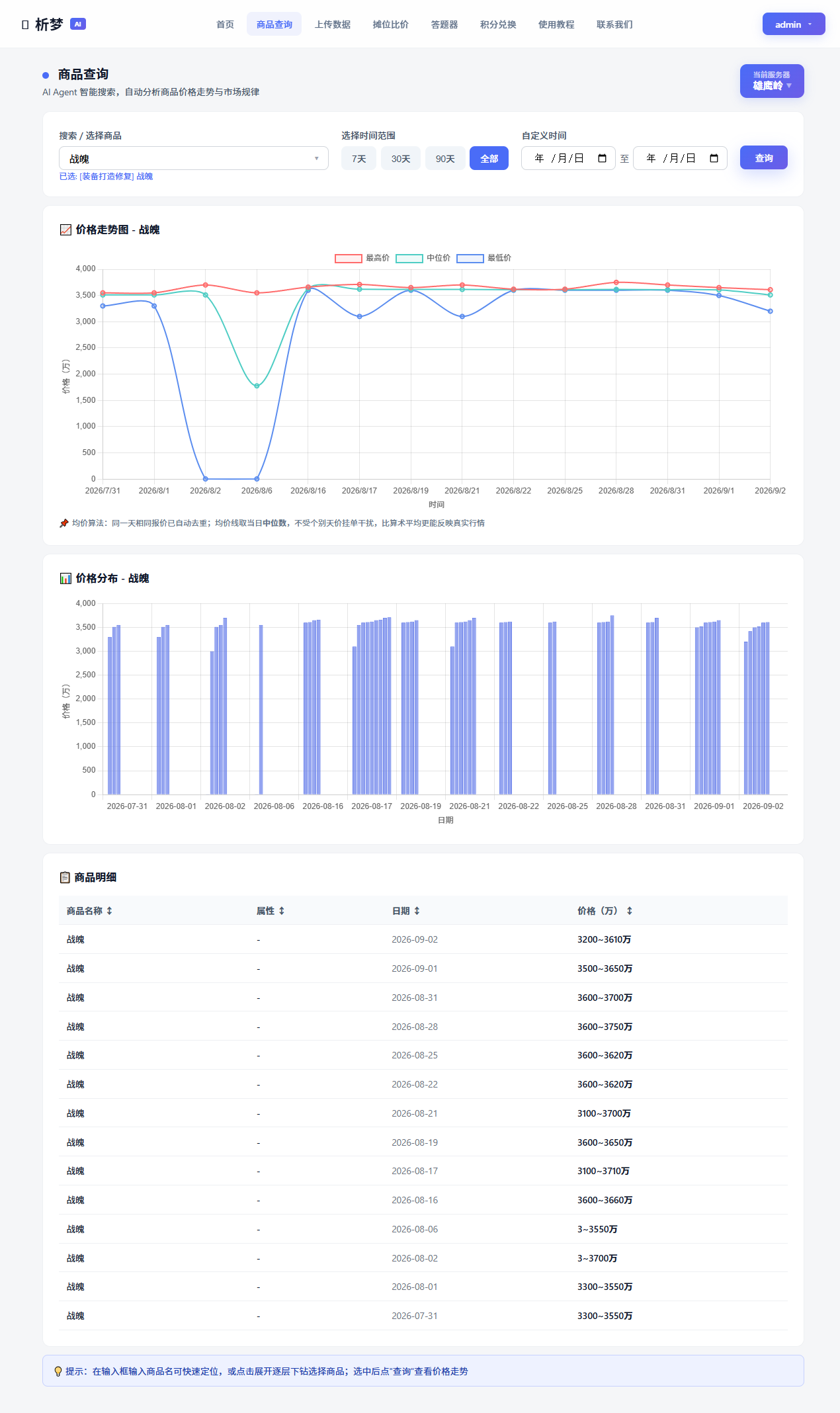Sort table by 属性 column arrow
Image resolution: width=840 pixels, height=1413 pixels.
(x=281, y=911)
